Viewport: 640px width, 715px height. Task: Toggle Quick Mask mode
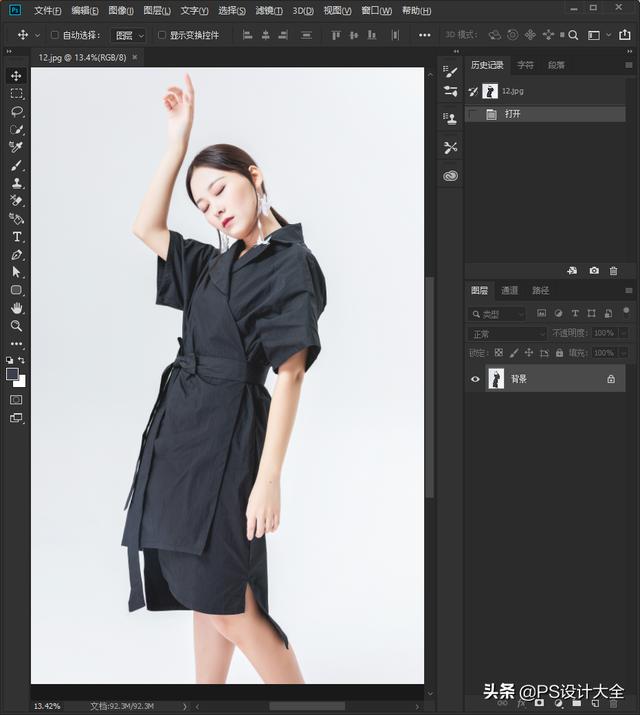coord(16,400)
